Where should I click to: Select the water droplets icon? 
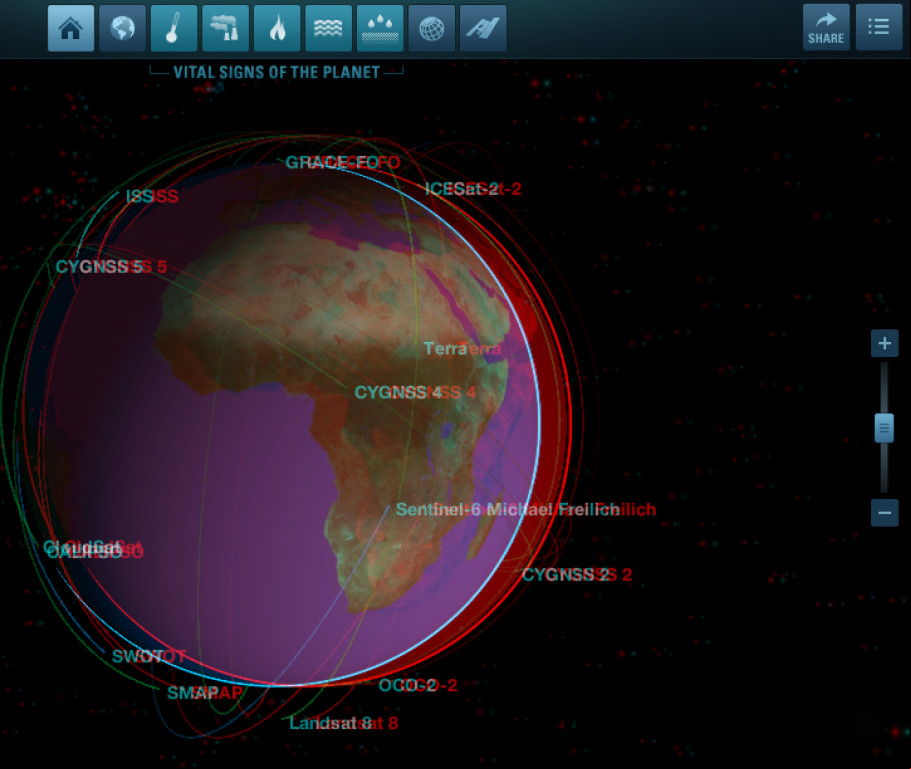(380, 28)
